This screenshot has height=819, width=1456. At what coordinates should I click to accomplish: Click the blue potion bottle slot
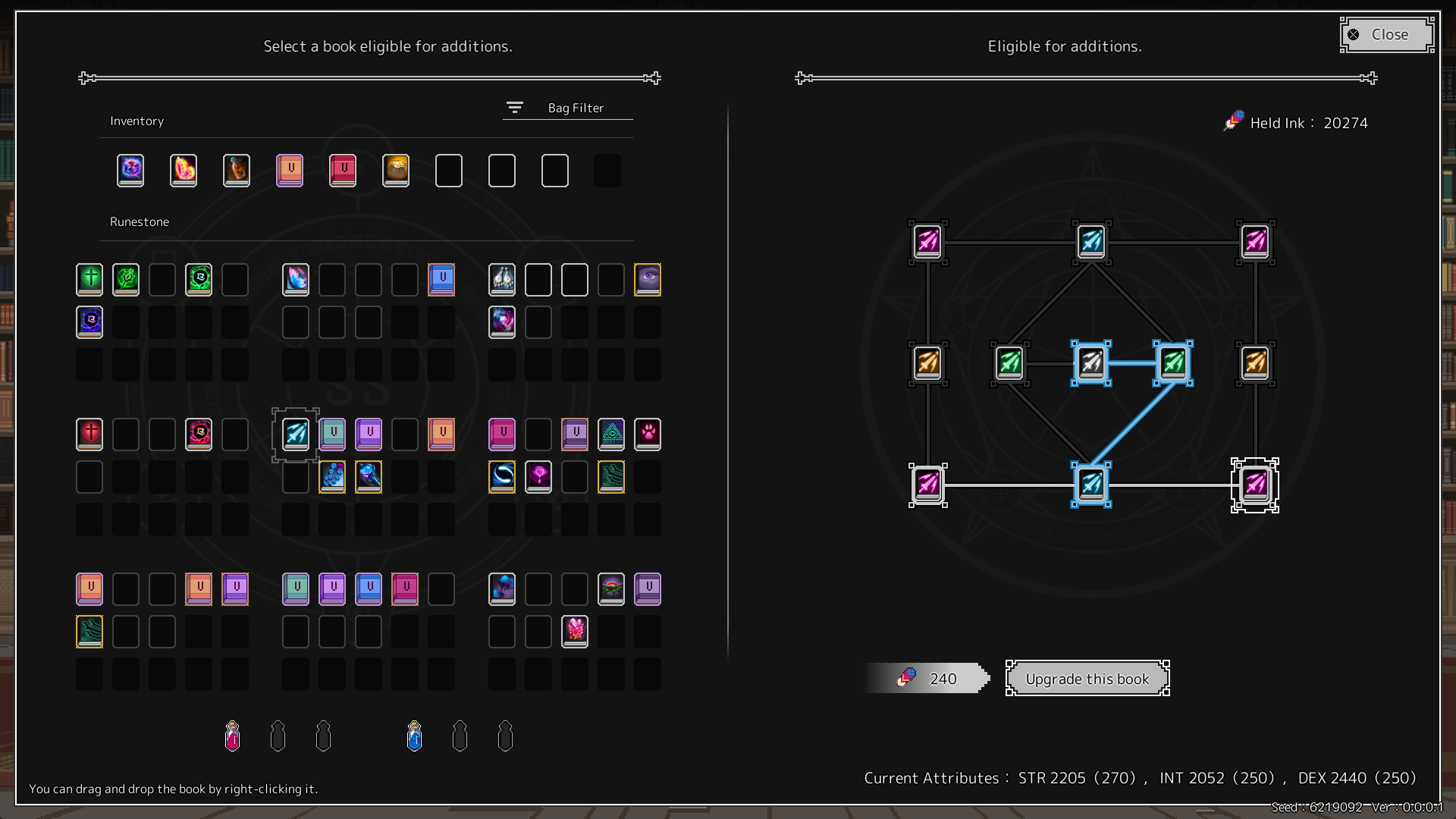(414, 736)
